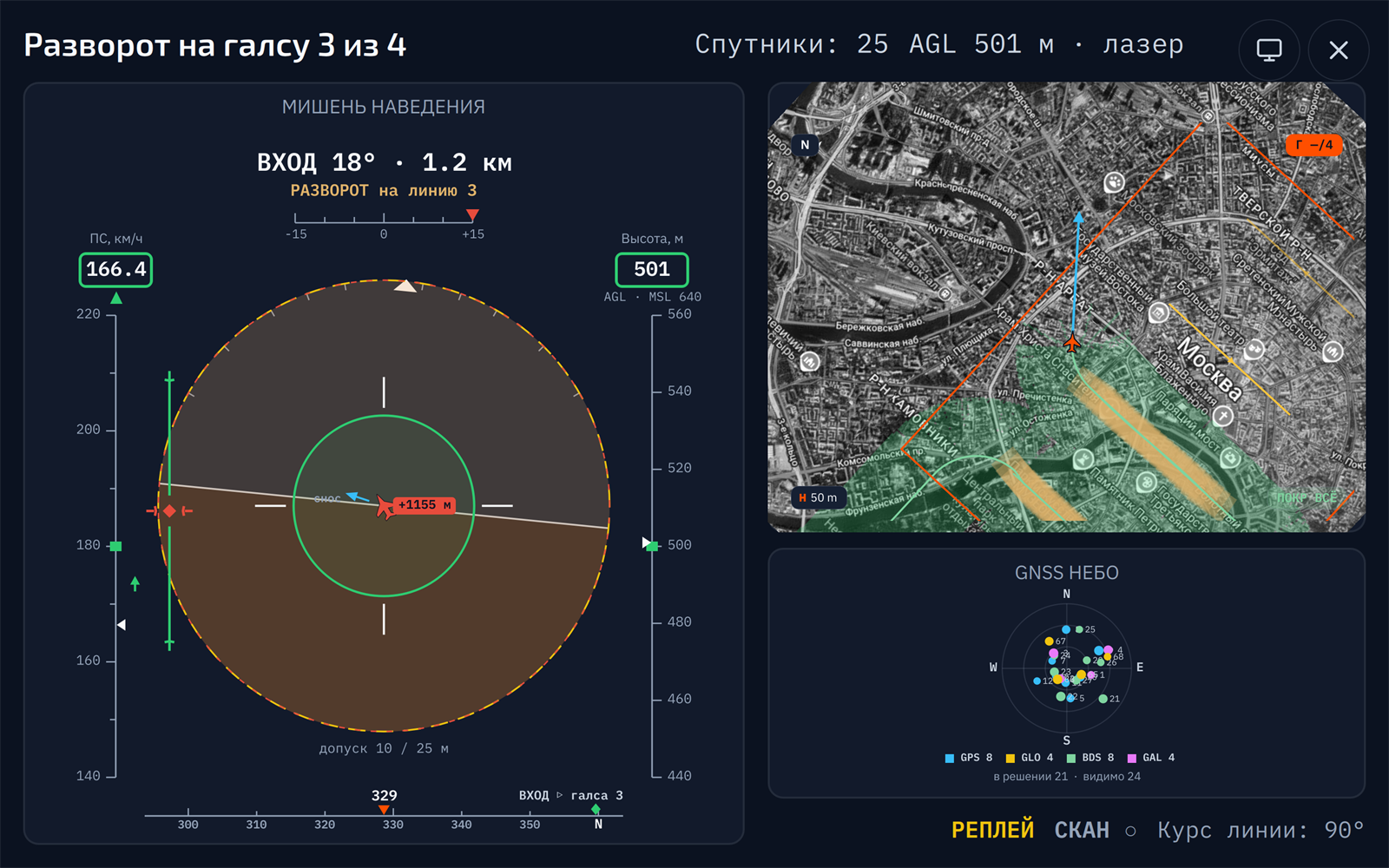Viewport: 1389px width, 868px height.
Task: Switch to РЕПЛЕЙ mode
Action: [992, 831]
